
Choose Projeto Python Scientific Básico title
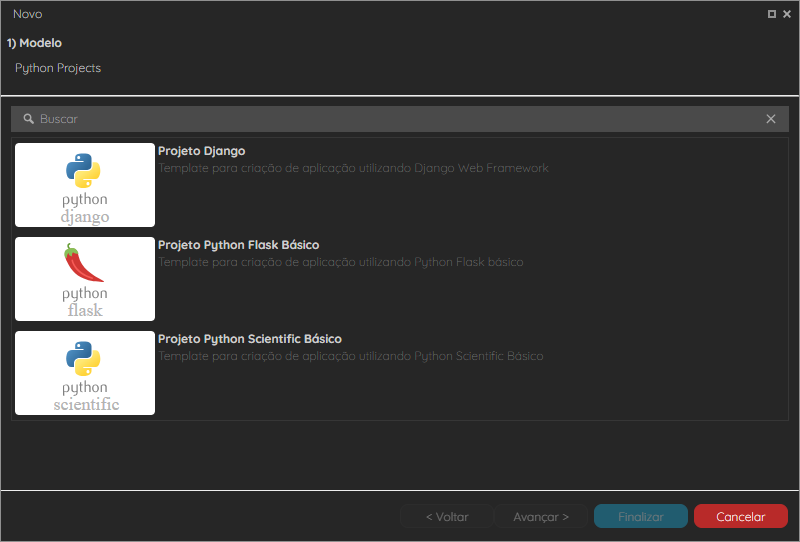[x=249, y=339]
